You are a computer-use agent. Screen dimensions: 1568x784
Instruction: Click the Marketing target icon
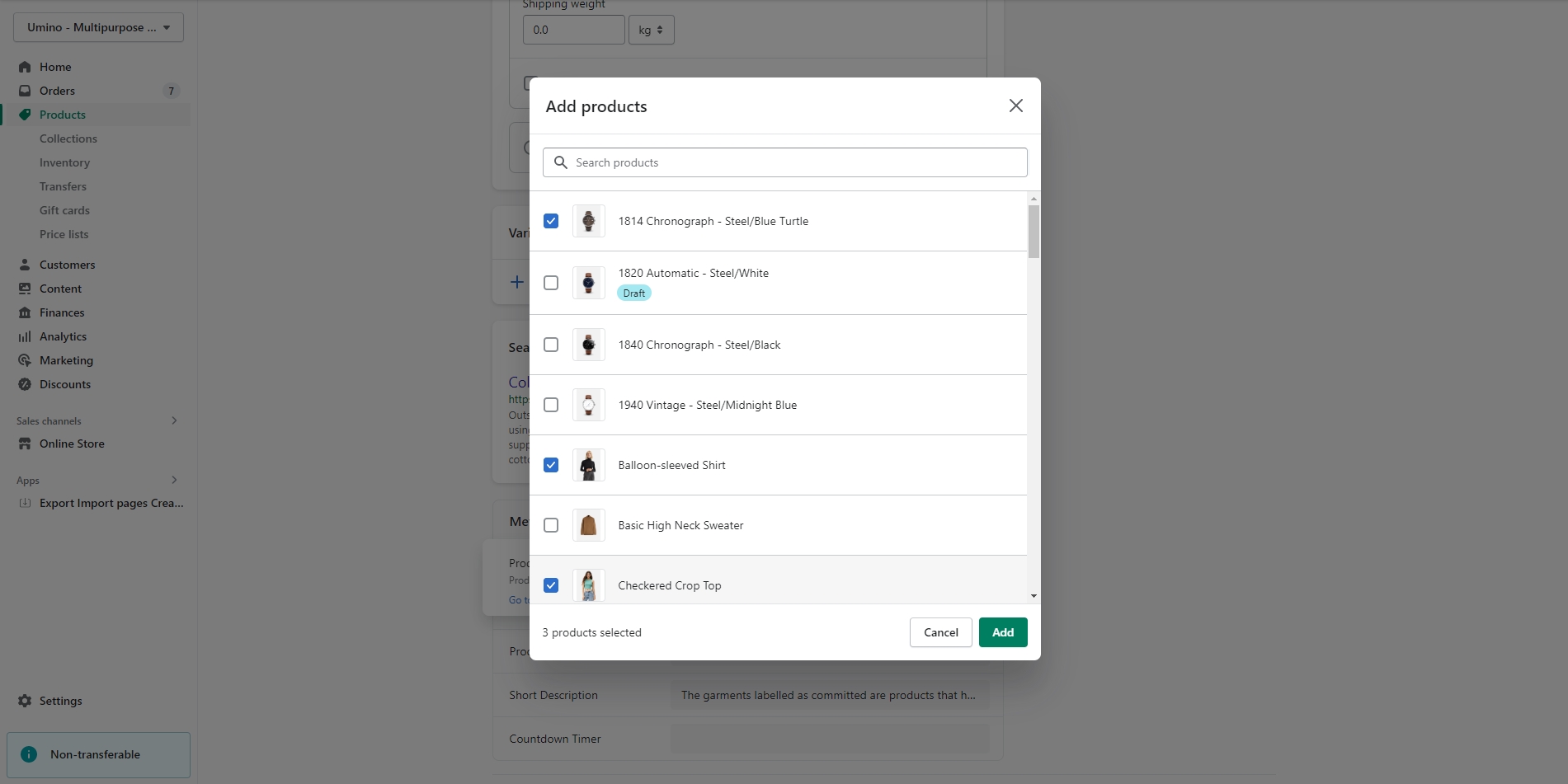point(25,360)
